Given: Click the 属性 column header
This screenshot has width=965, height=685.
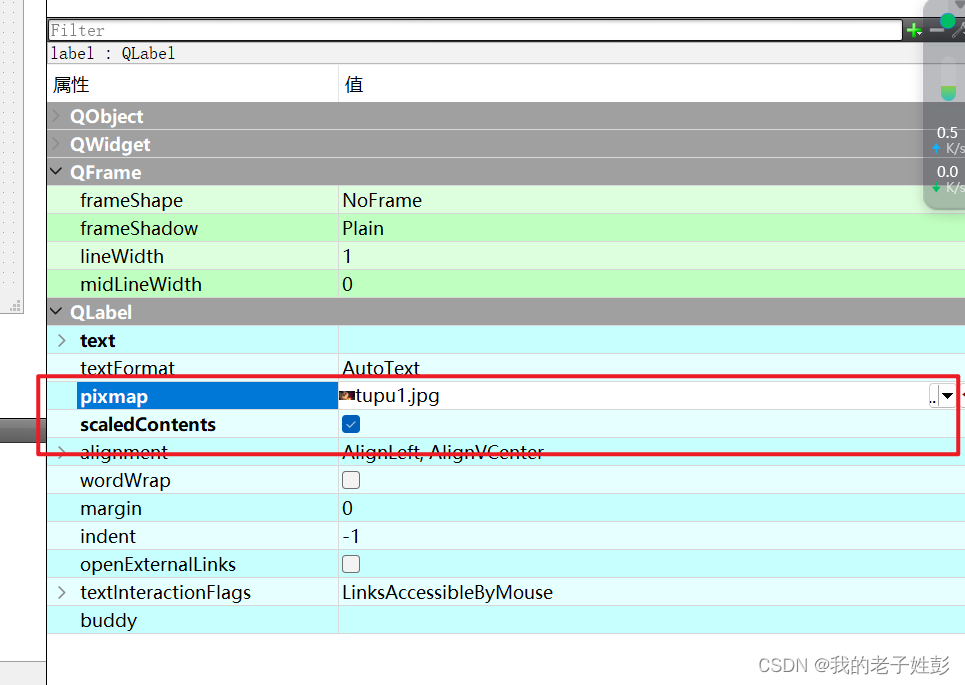Looking at the screenshot, I should pyautogui.click(x=71, y=84).
